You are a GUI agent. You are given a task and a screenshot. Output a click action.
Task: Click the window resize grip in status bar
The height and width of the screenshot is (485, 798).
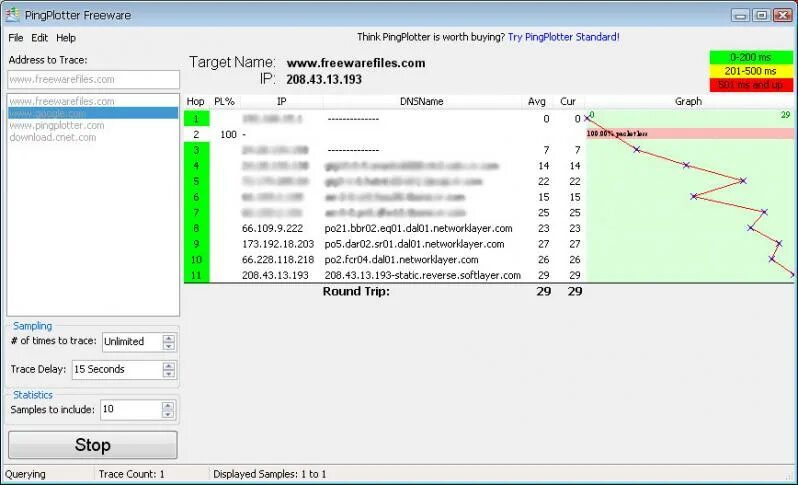pyautogui.click(x=790, y=477)
